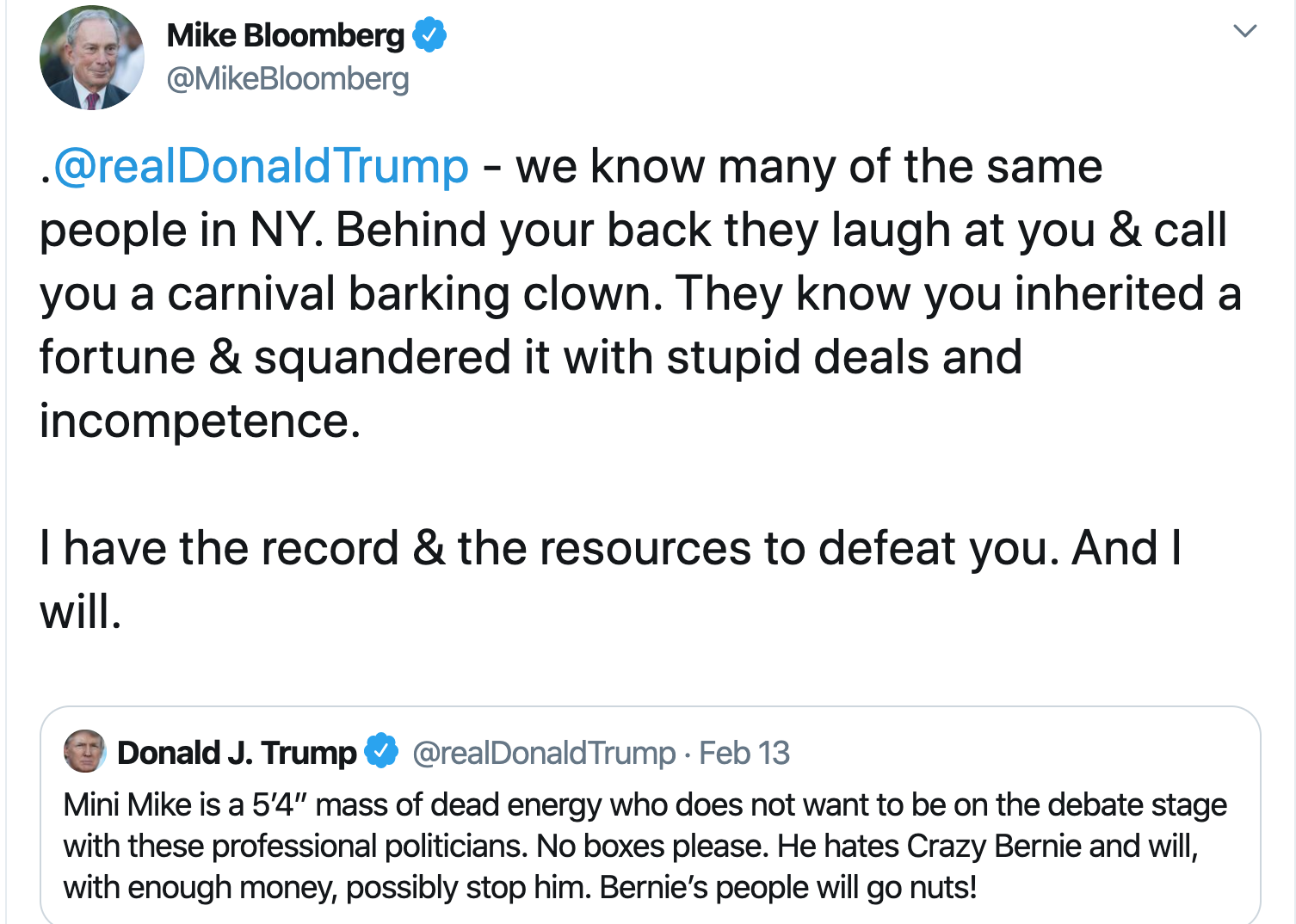Click the 'carnival barking clown' line

click(x=641, y=293)
